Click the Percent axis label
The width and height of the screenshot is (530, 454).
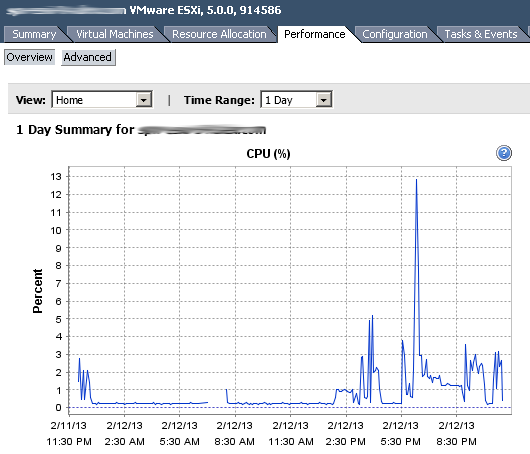(38, 291)
